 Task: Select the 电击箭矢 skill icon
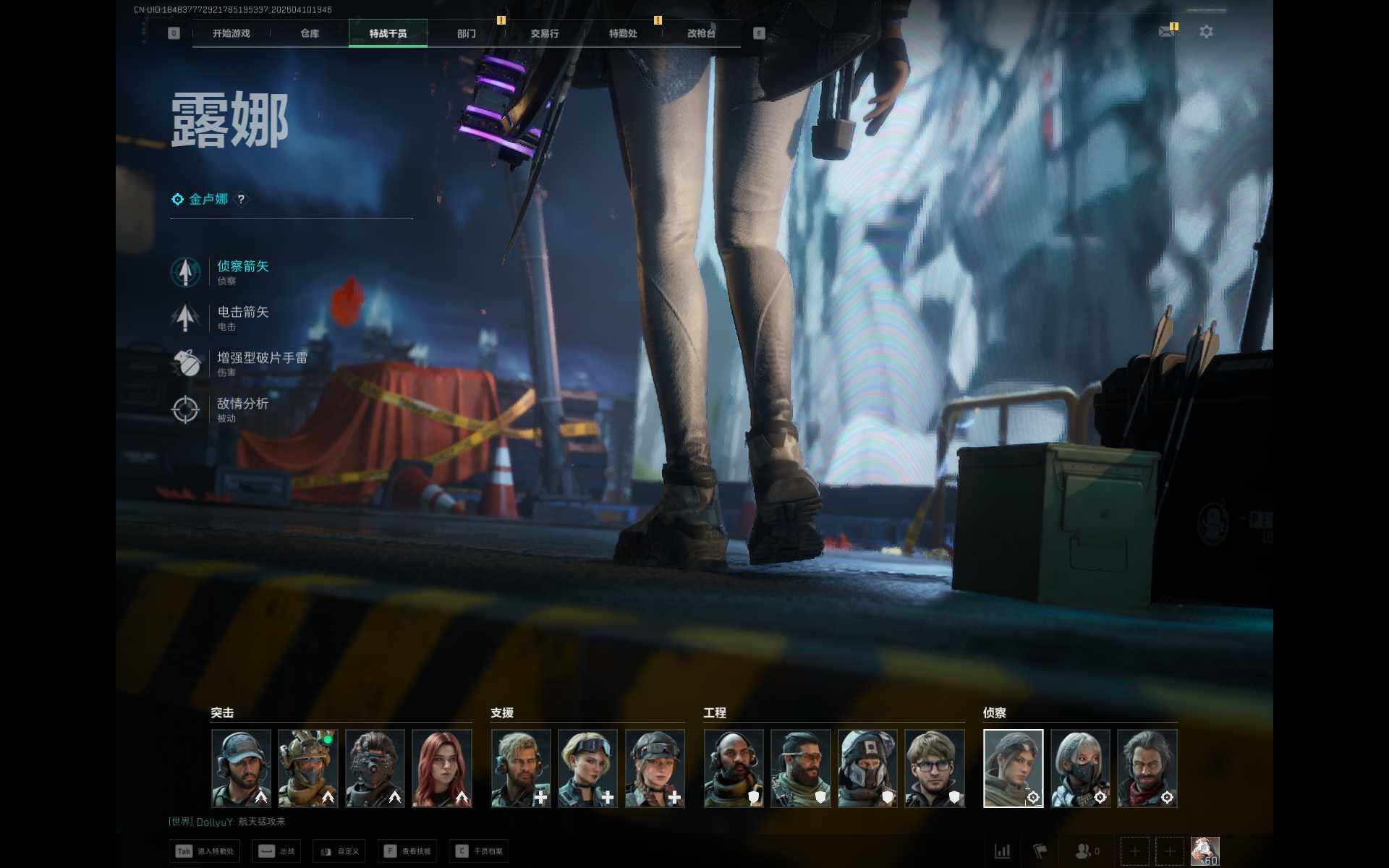[185, 318]
